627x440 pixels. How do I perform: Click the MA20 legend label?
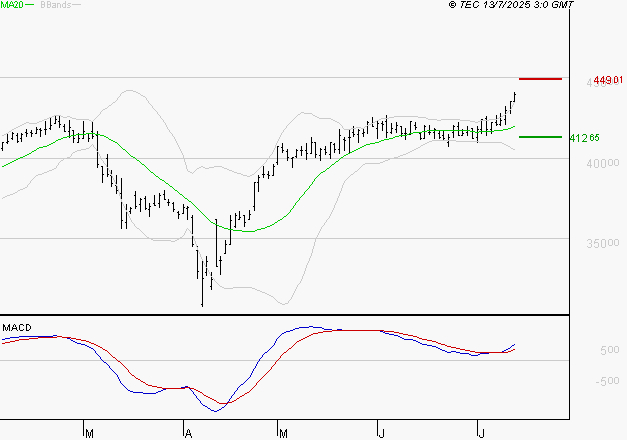(x=12, y=6)
